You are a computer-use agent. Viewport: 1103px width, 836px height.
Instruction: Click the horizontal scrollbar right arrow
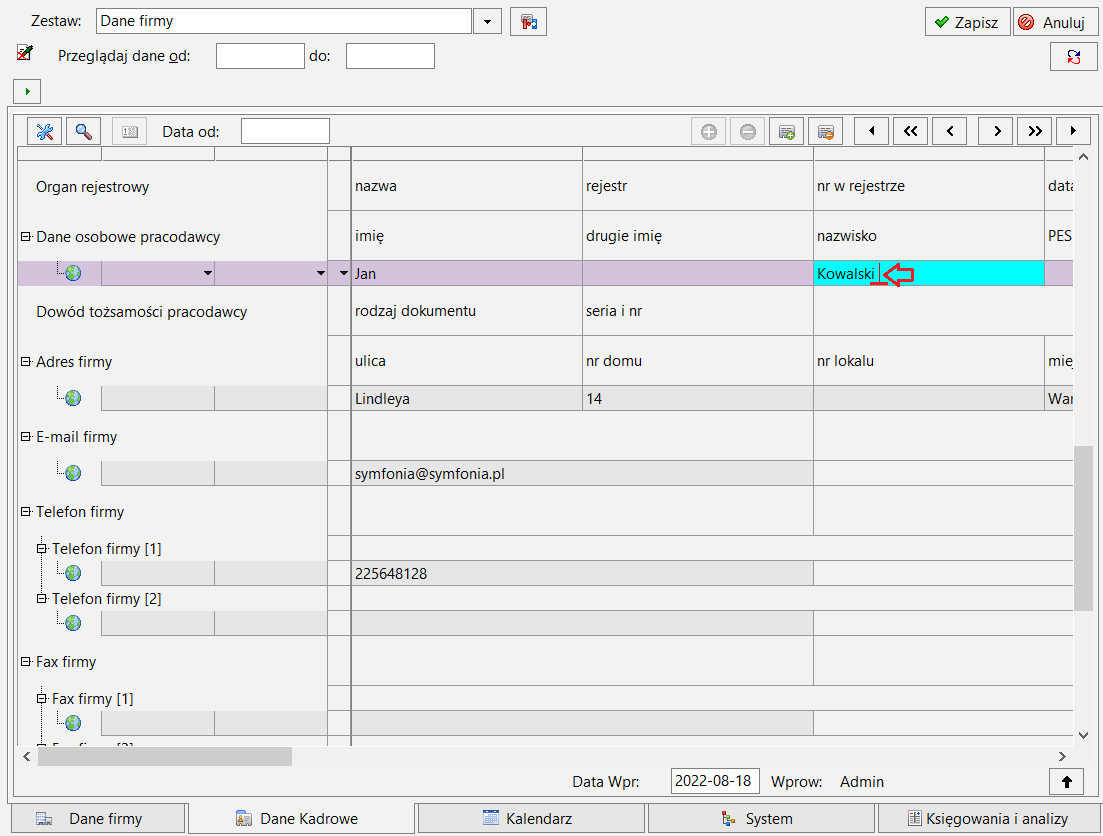(x=1061, y=756)
